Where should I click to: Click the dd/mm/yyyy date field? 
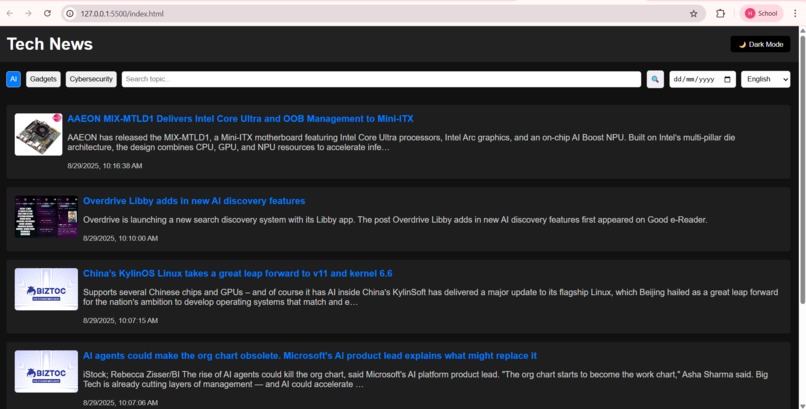(702, 79)
